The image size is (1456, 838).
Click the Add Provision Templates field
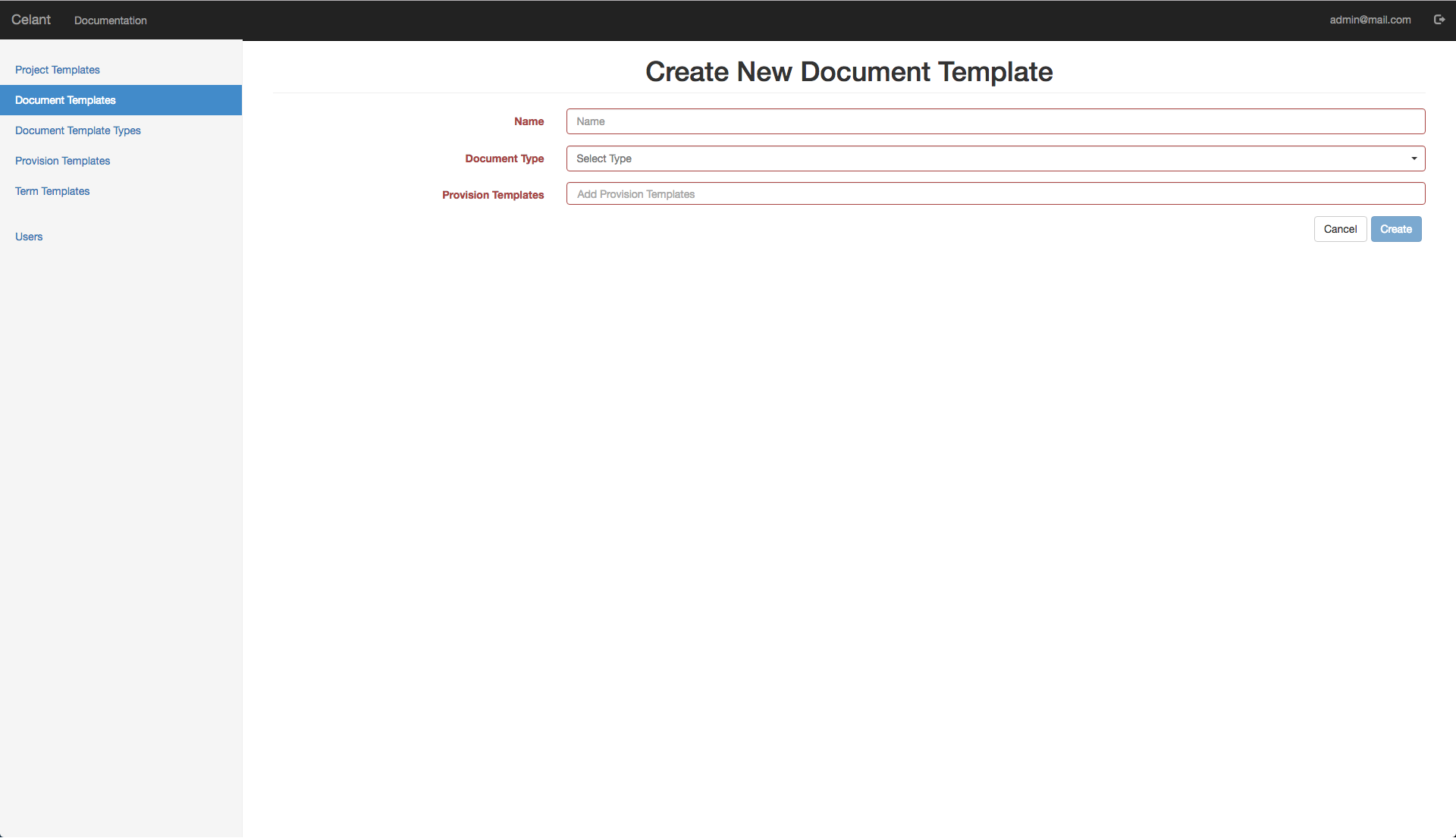996,193
